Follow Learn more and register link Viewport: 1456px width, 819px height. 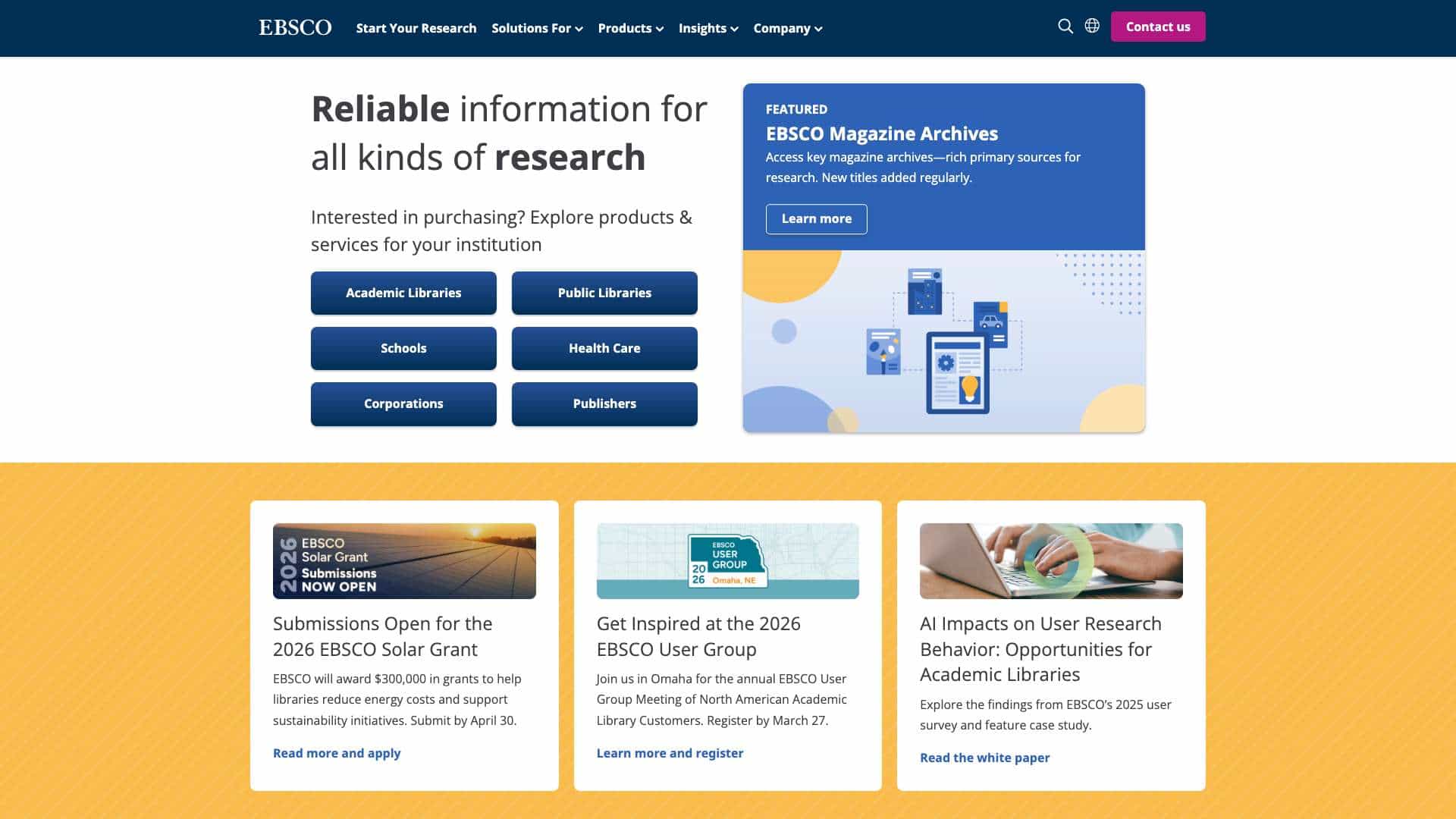(x=670, y=753)
